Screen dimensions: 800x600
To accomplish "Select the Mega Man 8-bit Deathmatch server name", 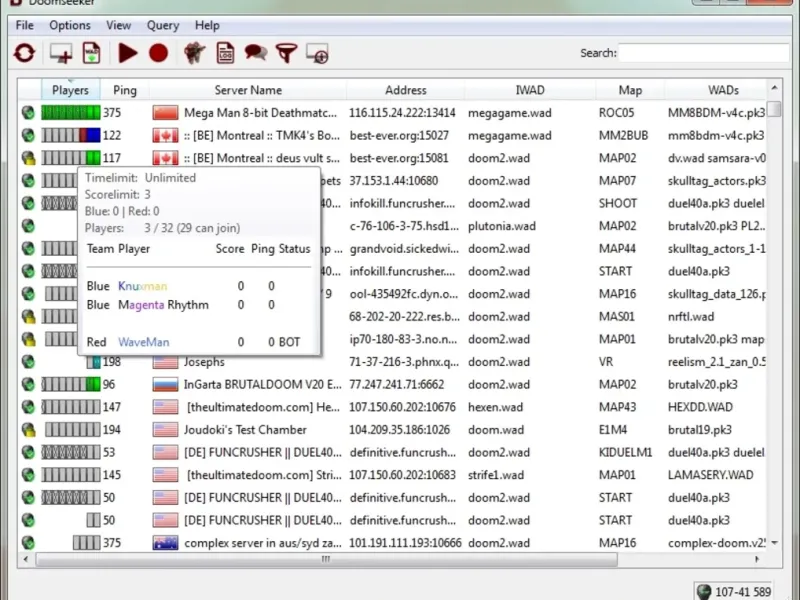I will click(260, 112).
